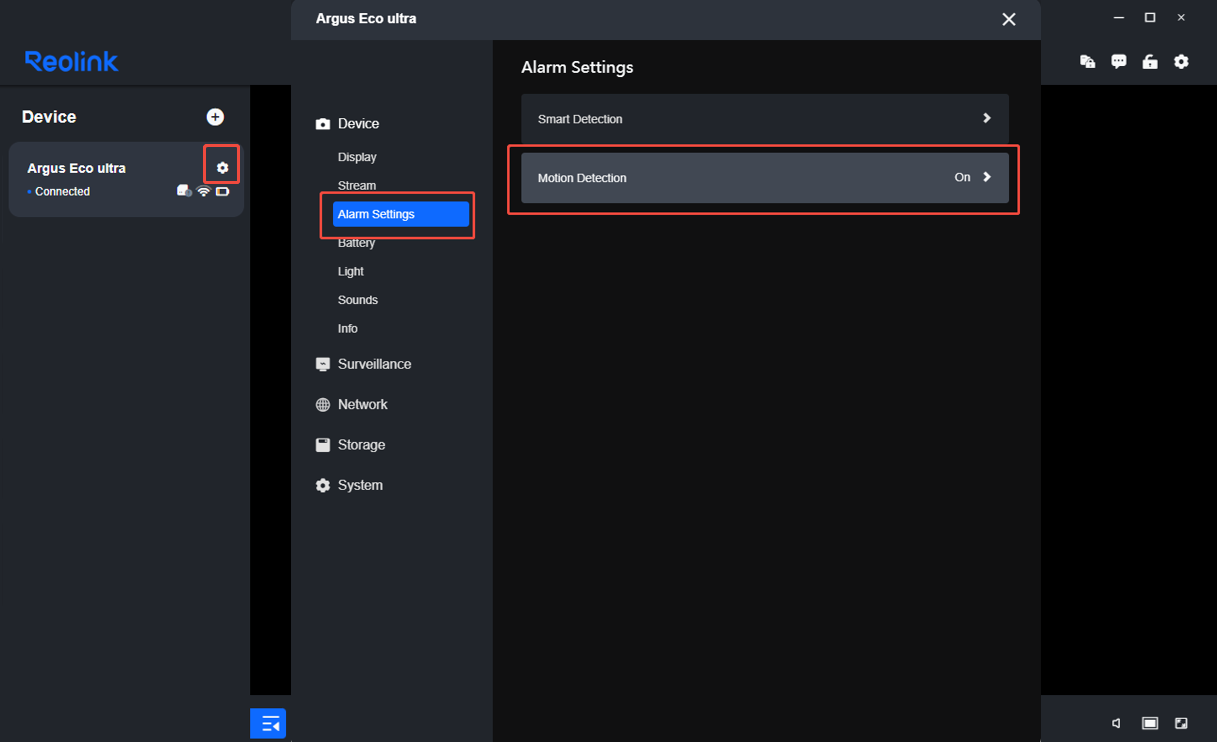
Task: Open Argus Eco ultra gear settings
Action: (222, 167)
